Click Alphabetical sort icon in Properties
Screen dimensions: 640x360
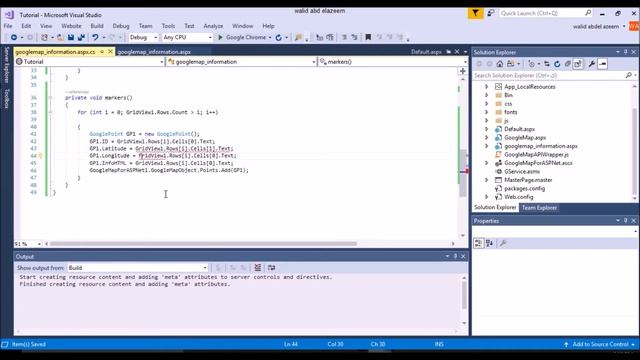490,244
